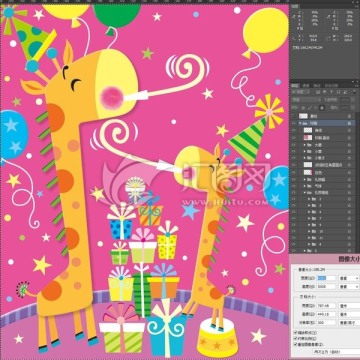The width and height of the screenshot is (360, 360).
Task: Open the pixel height unit dropdown
Action: (x=349, y=287)
